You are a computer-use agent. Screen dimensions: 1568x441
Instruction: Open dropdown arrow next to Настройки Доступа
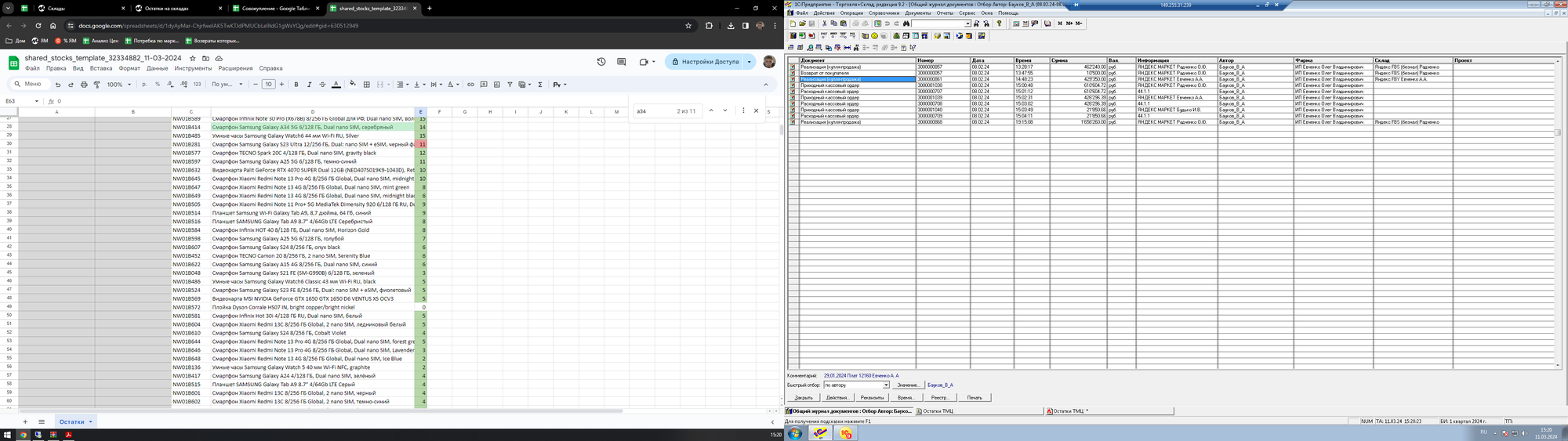pos(750,62)
